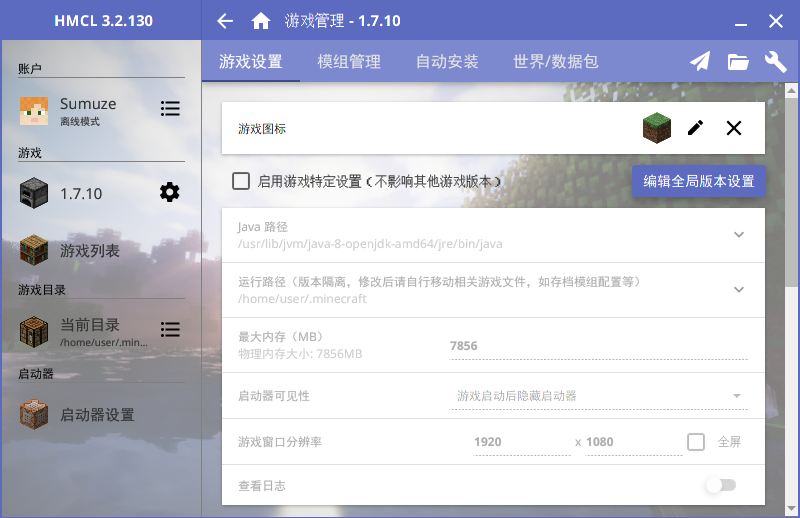The width and height of the screenshot is (800, 518).
Task: Enable the 启用游戏特定设置 checkbox
Action: (x=241, y=181)
